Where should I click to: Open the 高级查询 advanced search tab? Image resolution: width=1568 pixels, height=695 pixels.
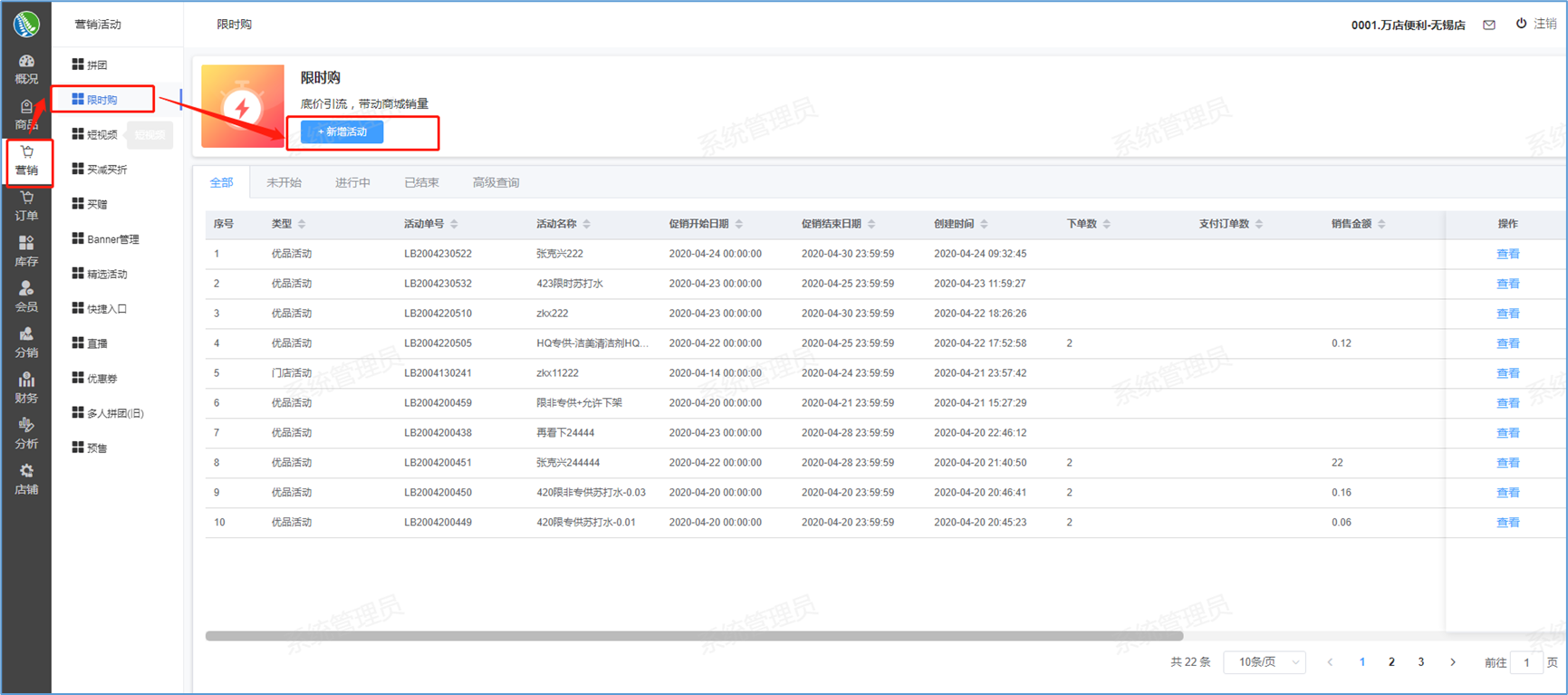496,183
